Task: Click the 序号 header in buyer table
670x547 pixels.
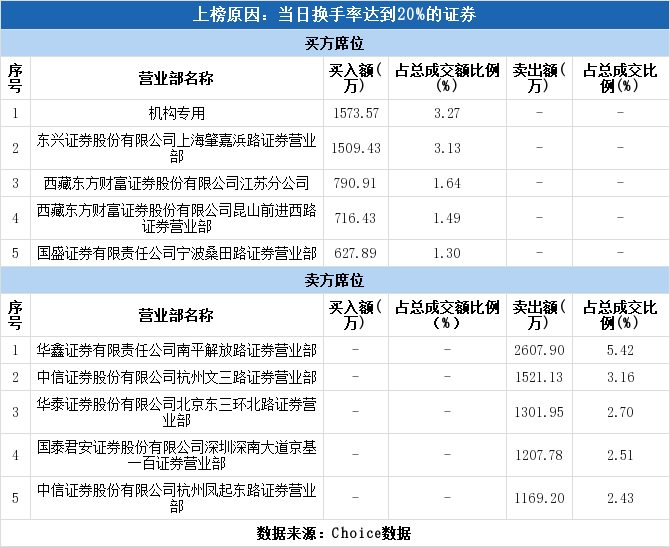Action: click(x=15, y=78)
